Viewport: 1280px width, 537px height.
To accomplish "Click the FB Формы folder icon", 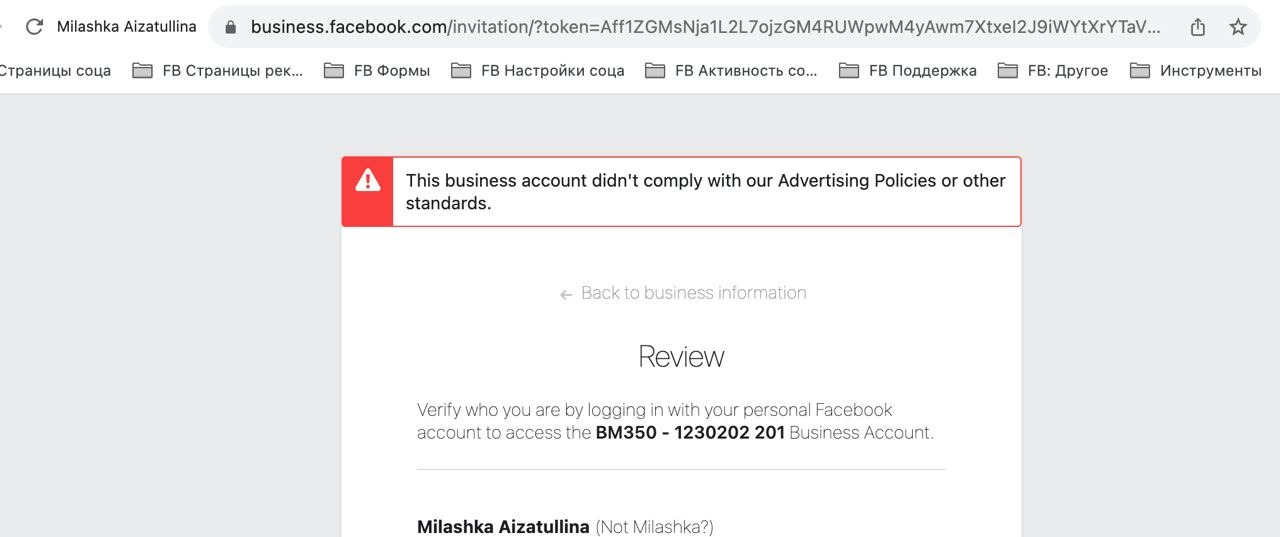I will click(x=334, y=70).
